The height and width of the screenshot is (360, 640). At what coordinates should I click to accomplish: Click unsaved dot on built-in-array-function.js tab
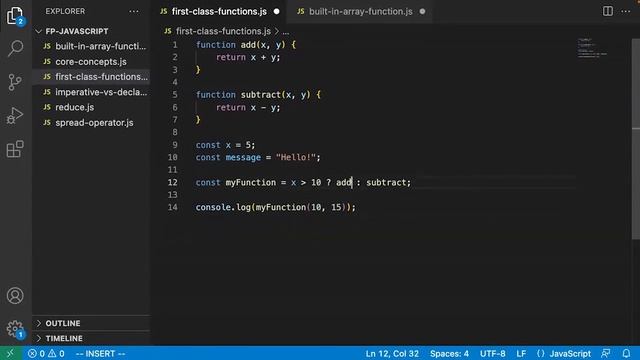422,11
